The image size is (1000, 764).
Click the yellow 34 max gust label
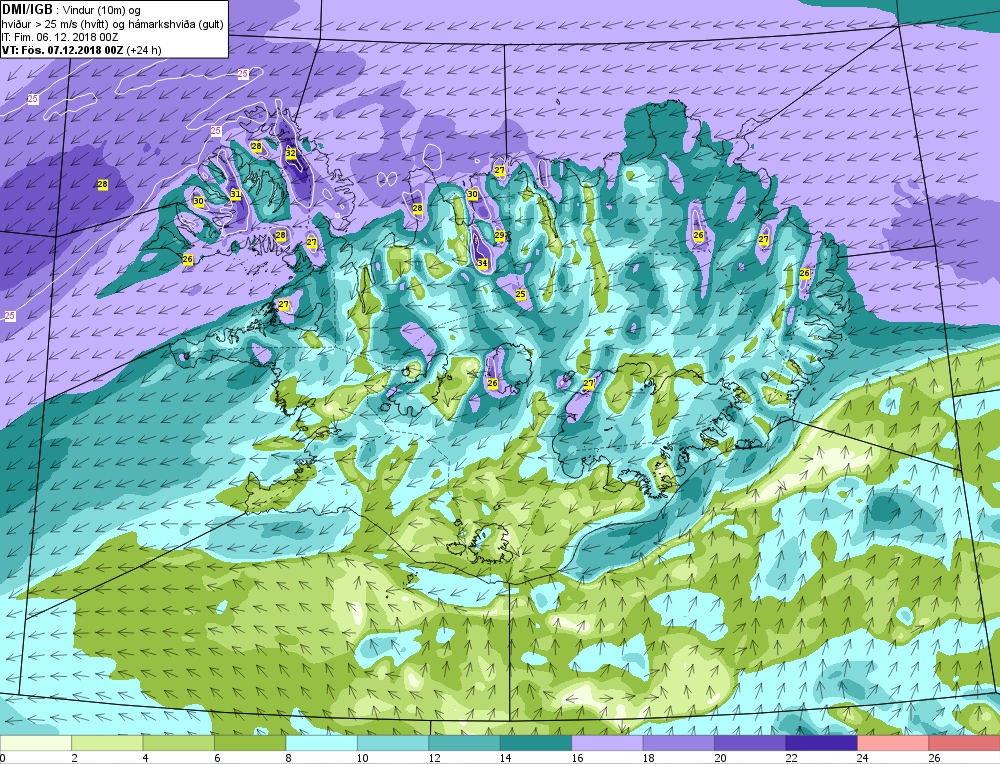pos(483,263)
